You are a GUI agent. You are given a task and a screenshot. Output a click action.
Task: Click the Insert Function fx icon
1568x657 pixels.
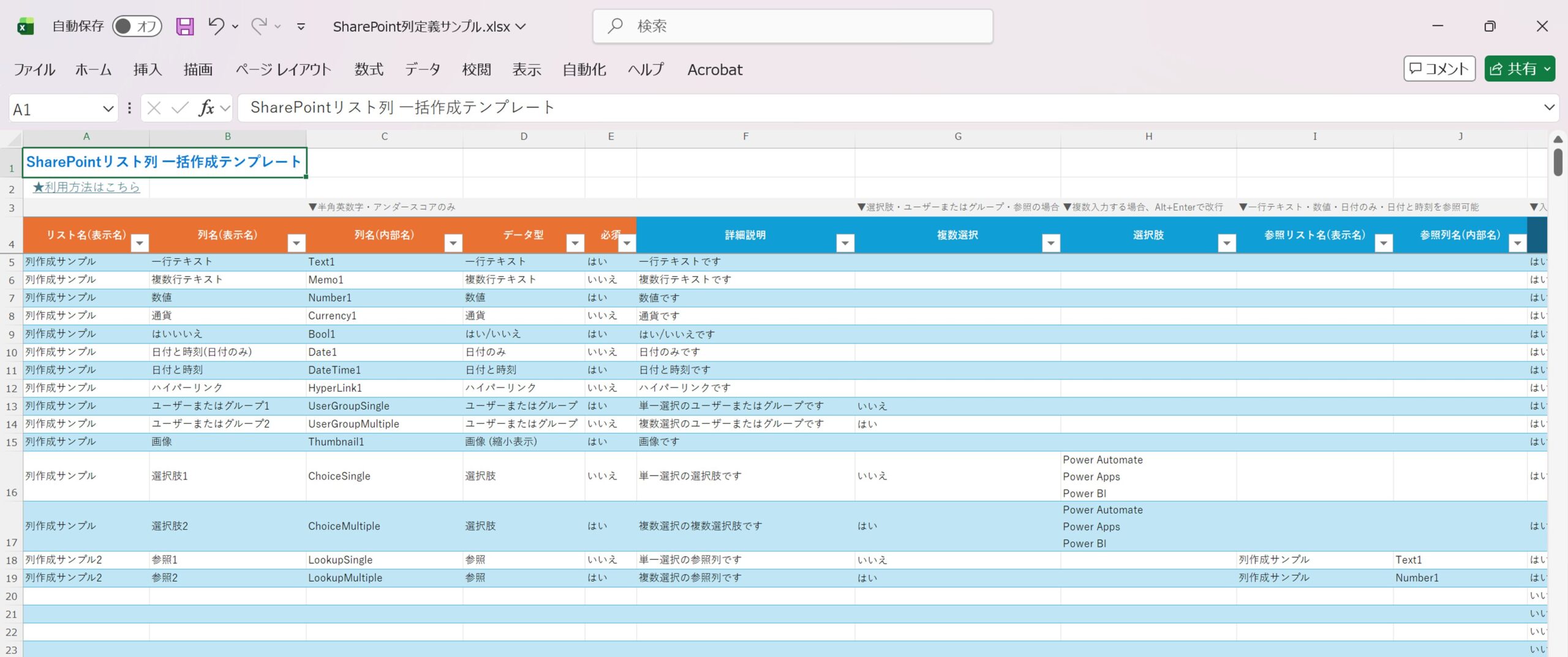206,108
